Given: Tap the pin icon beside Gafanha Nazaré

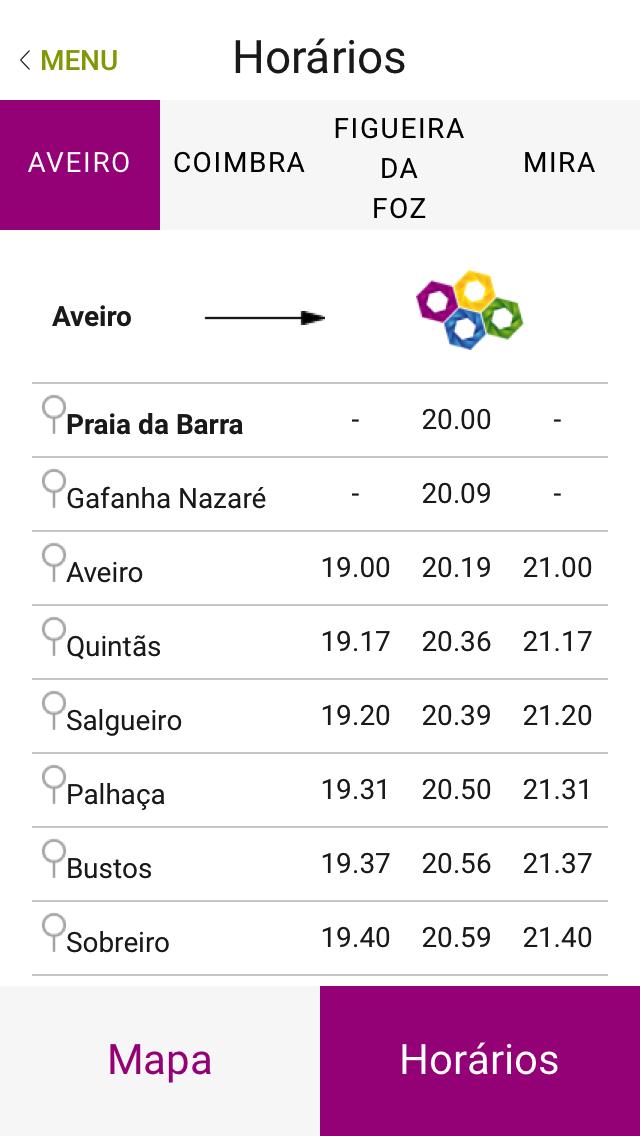Looking at the screenshot, I should click(x=54, y=487).
